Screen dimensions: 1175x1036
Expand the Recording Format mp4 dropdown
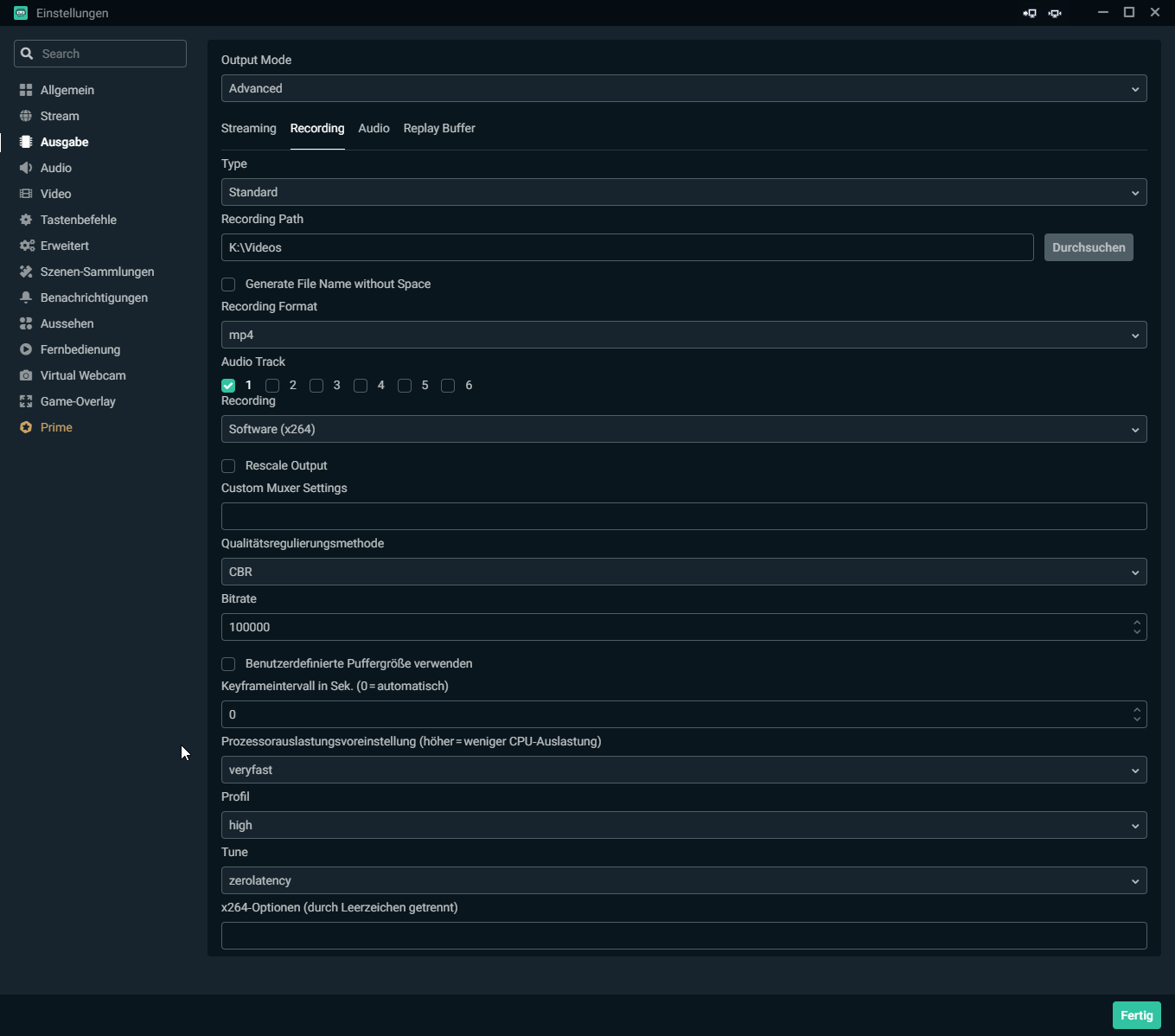(683, 335)
